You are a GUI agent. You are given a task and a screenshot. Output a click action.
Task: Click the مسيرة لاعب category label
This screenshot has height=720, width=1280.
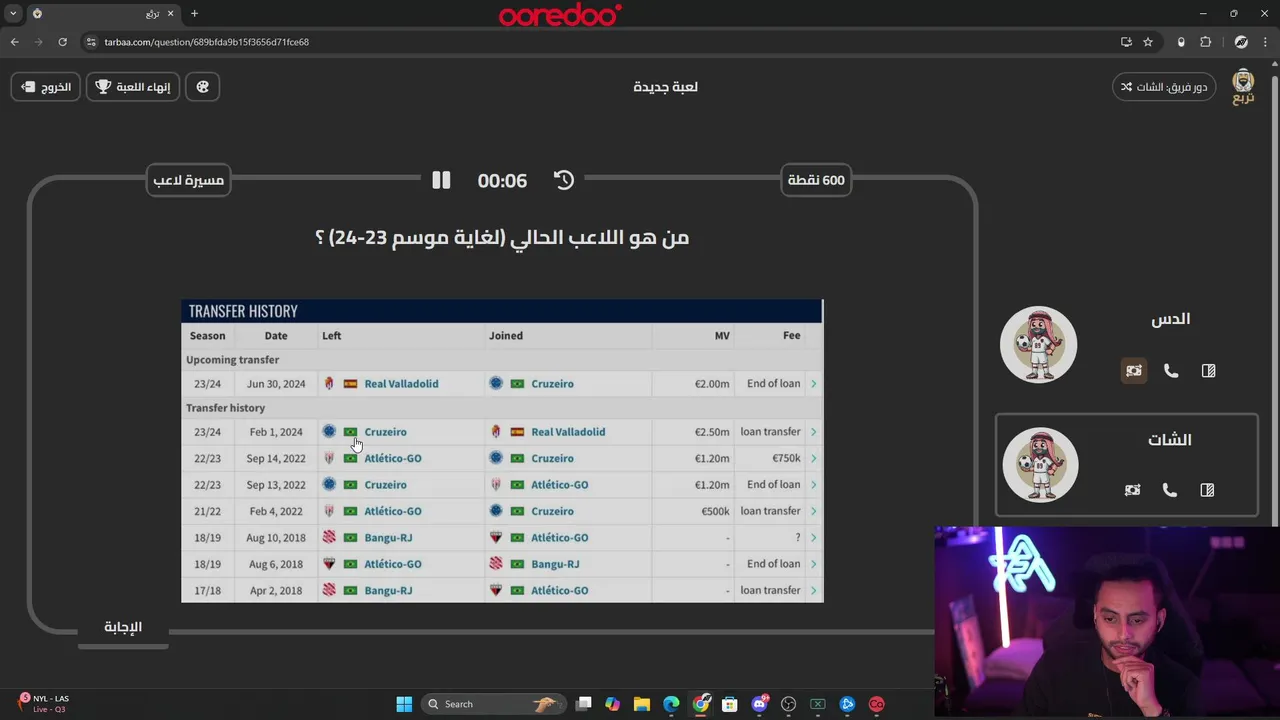[x=188, y=180]
